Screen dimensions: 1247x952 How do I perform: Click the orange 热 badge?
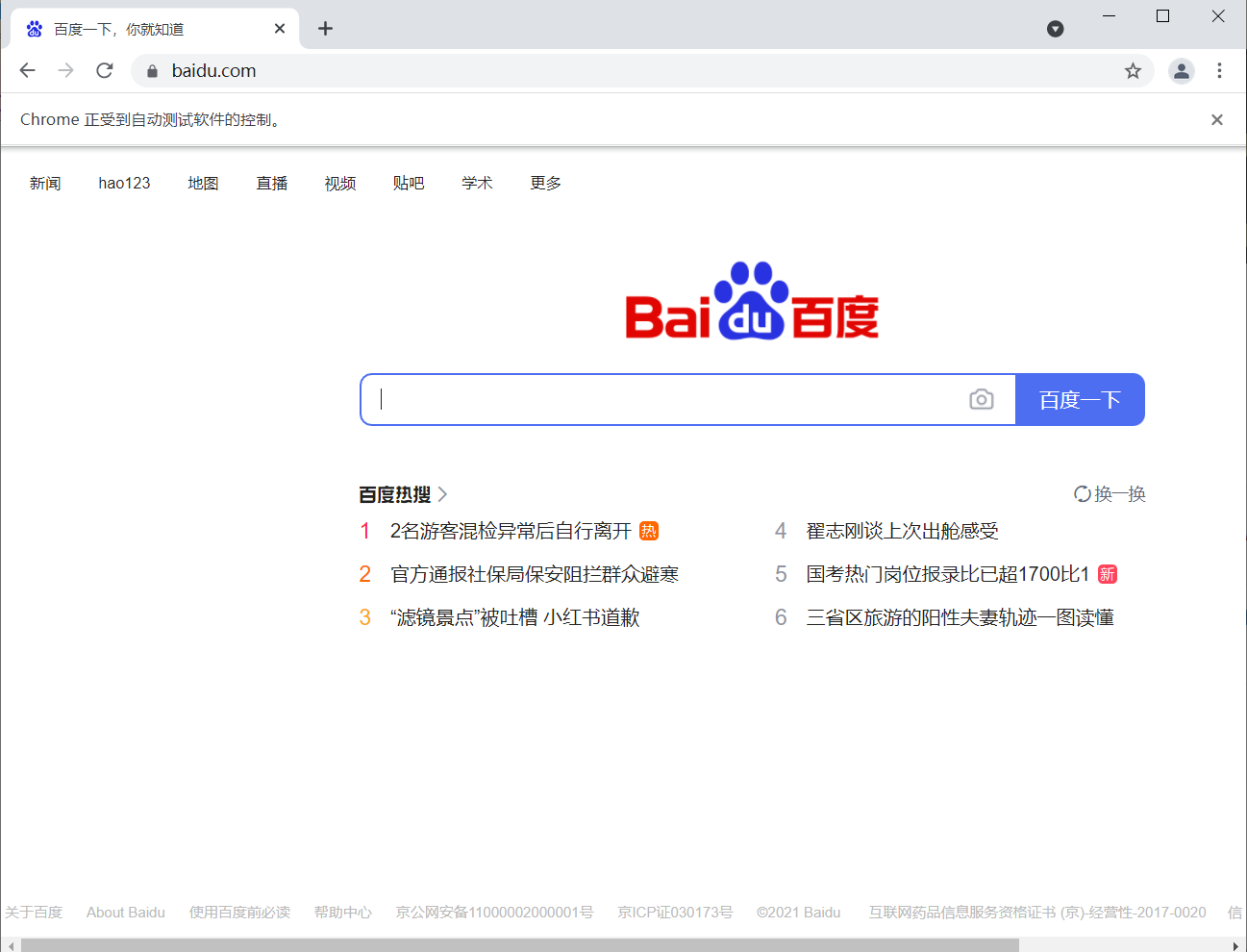point(649,531)
